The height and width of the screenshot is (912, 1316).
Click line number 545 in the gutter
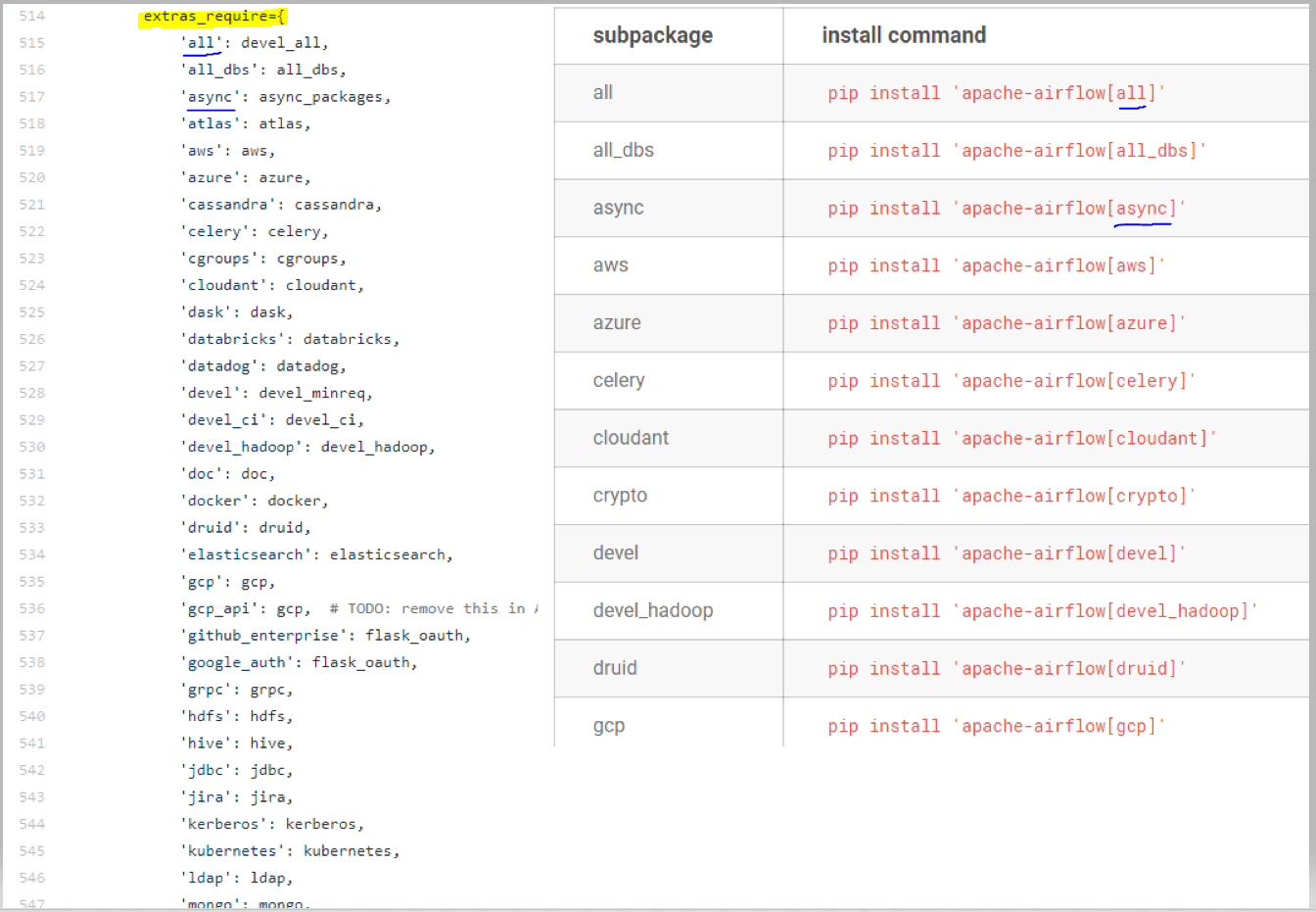[x=32, y=851]
